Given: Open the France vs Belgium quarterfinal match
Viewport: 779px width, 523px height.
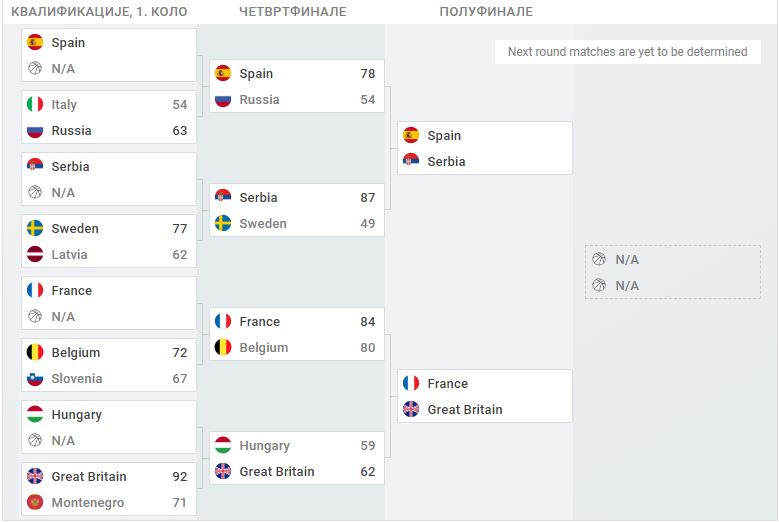Looking at the screenshot, I should [297, 334].
